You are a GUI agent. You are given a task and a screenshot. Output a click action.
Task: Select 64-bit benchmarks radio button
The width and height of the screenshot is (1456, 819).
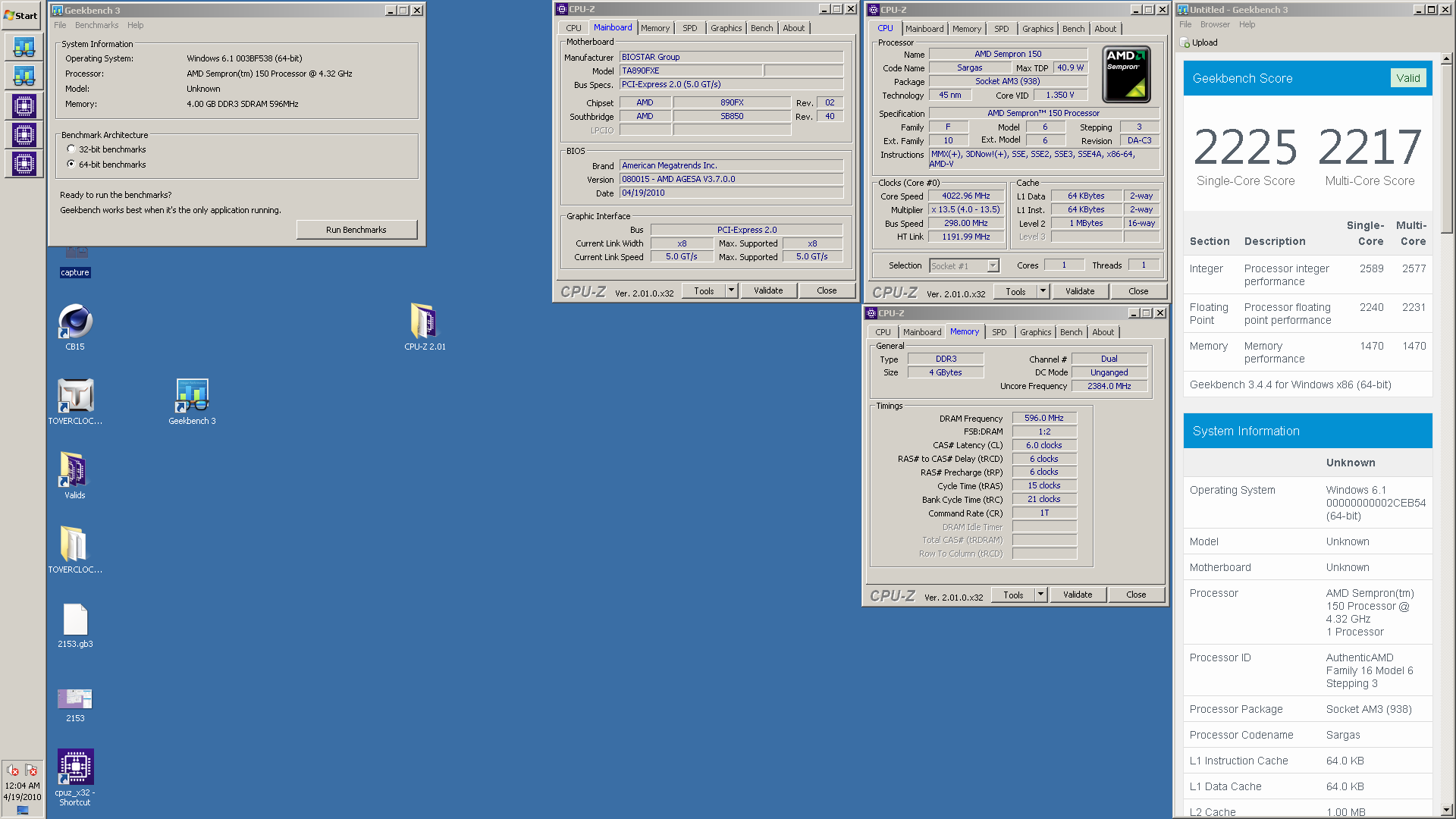pos(71,164)
